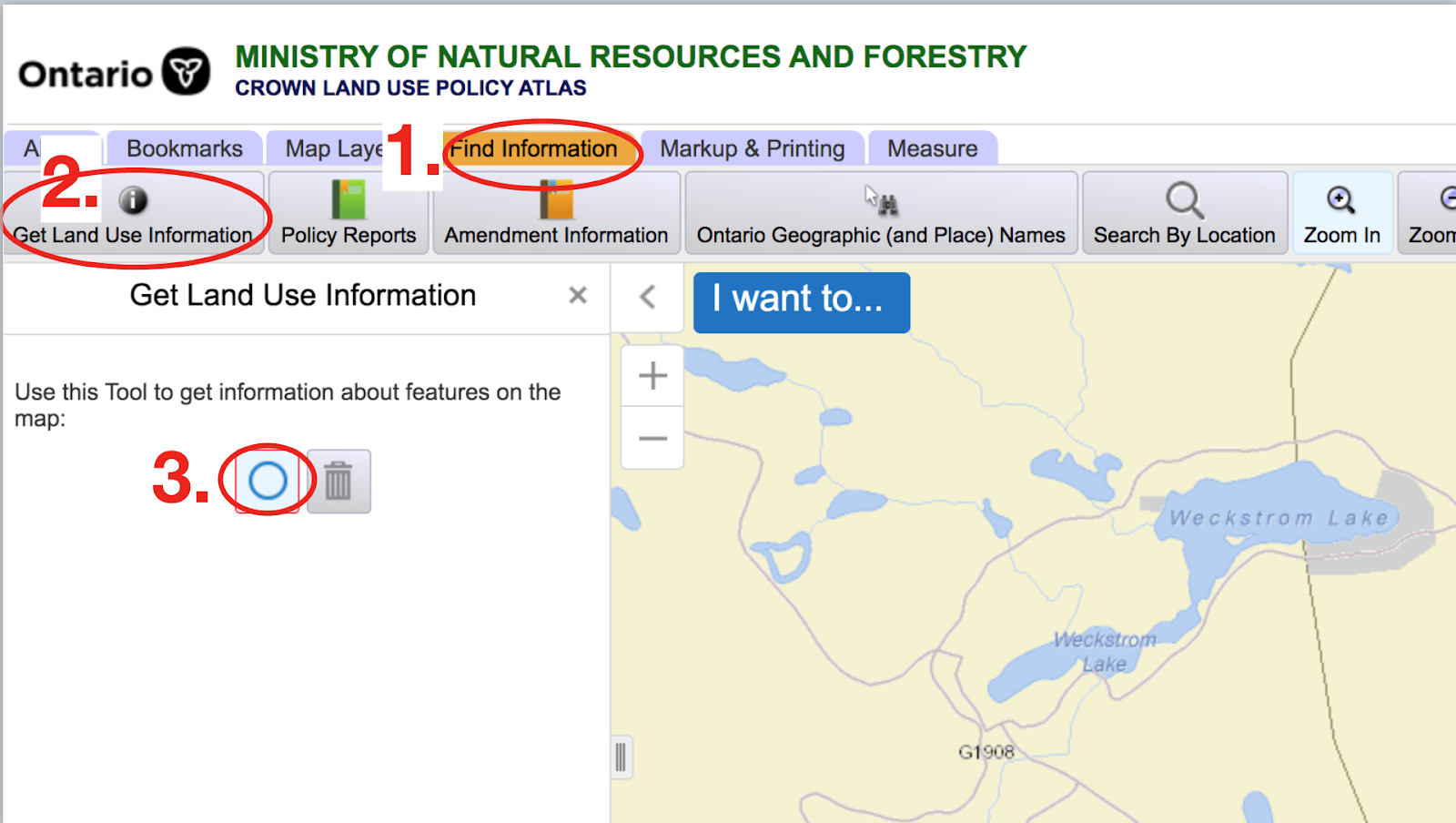The image size is (1456, 823).
Task: Switch to the Measure tab
Action: (933, 148)
